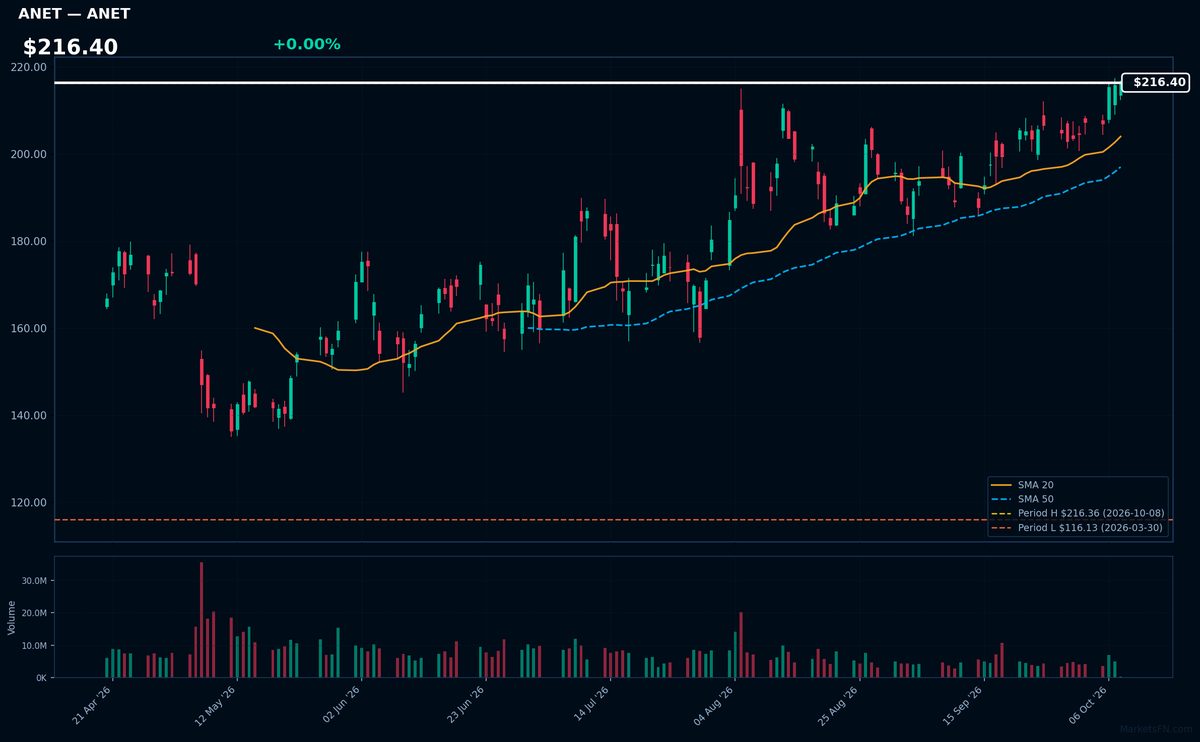The height and width of the screenshot is (742, 1200).
Task: Click the 23 Jun '26 date label
Action: click(466, 704)
